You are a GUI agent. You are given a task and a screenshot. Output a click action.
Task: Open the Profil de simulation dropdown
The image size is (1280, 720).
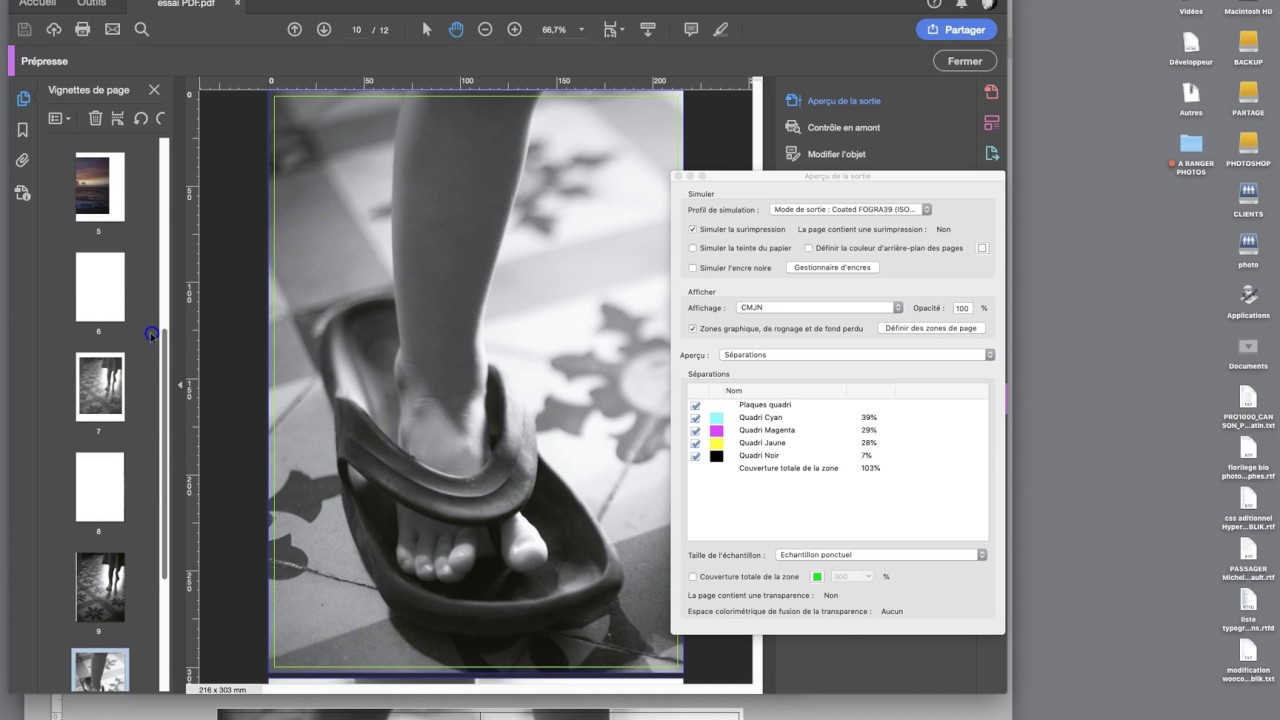point(851,210)
